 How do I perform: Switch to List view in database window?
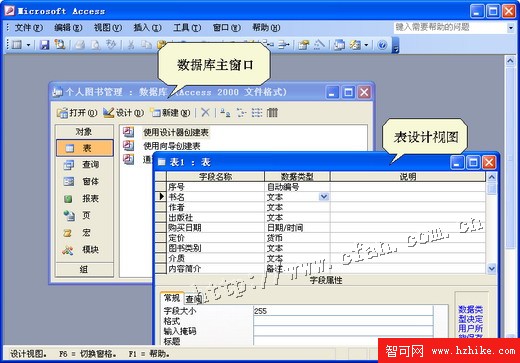click(x=257, y=113)
